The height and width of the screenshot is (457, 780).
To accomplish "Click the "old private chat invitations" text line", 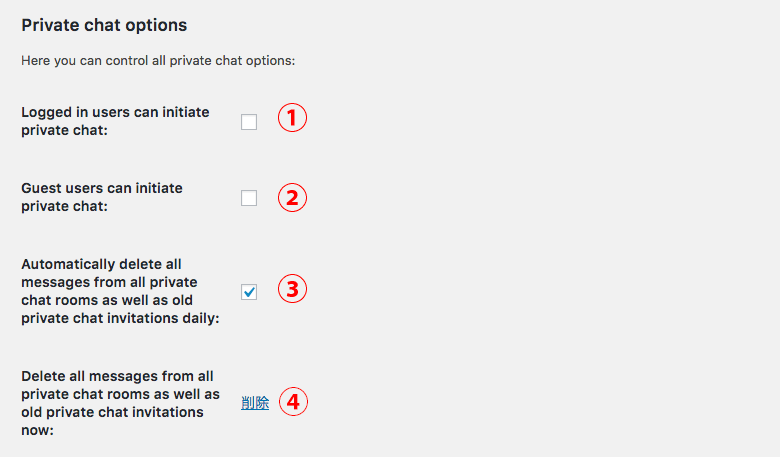I will coord(112,412).
